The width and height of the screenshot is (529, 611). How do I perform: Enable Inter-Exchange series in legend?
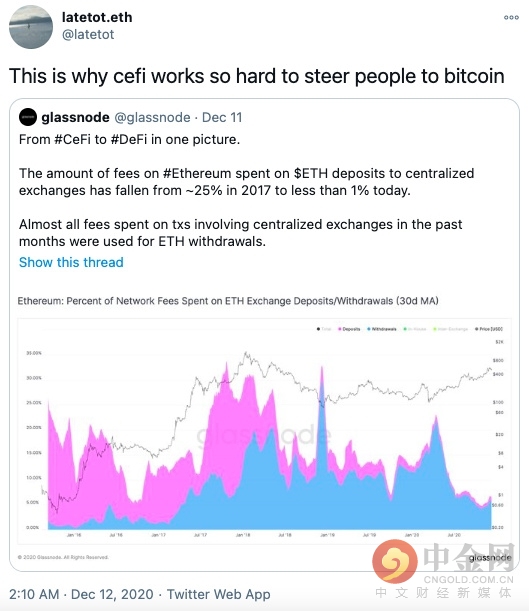click(451, 329)
